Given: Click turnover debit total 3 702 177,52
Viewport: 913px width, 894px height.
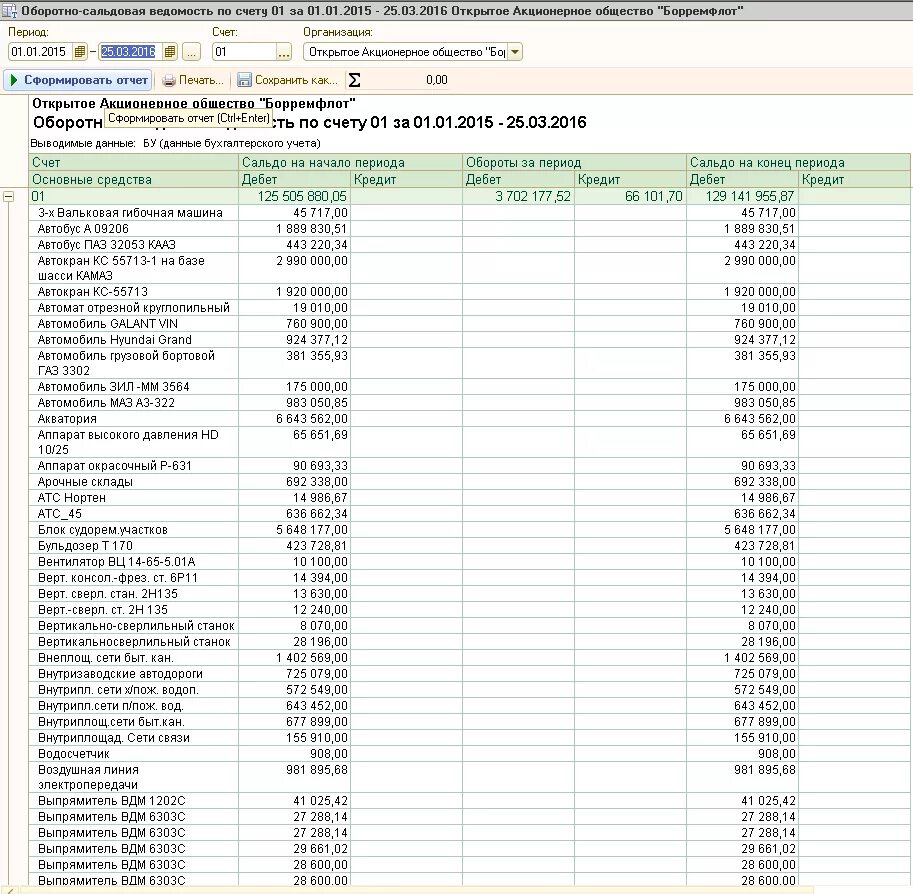Looking at the screenshot, I should [533, 196].
